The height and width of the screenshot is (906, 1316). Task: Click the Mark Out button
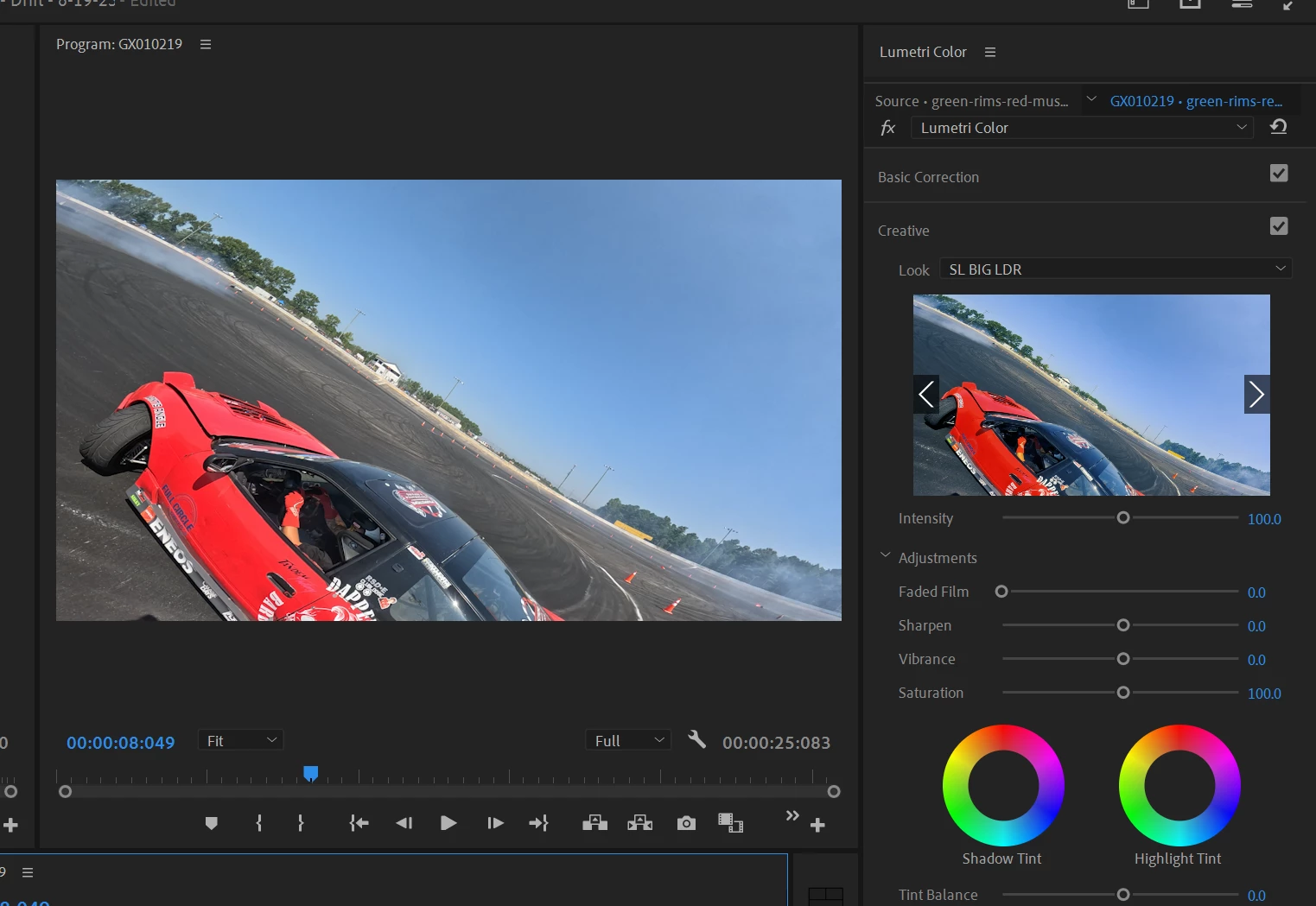(301, 823)
